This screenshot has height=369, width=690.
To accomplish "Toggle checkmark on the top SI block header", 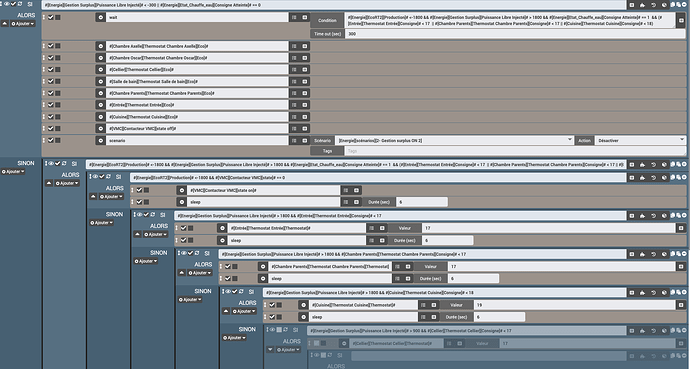I will (13, 4).
